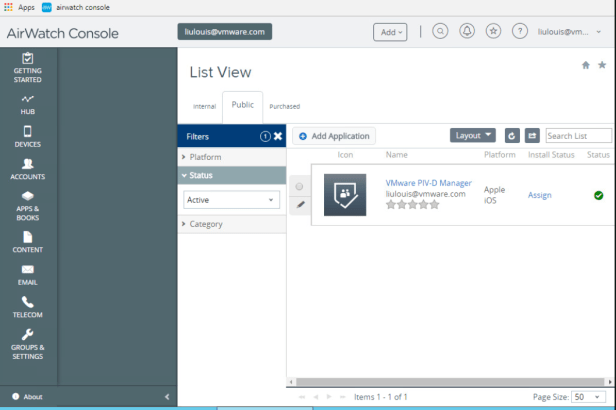The image size is (616, 410).
Task: Collapse the sidebar with left arrow
Action: coord(167,397)
